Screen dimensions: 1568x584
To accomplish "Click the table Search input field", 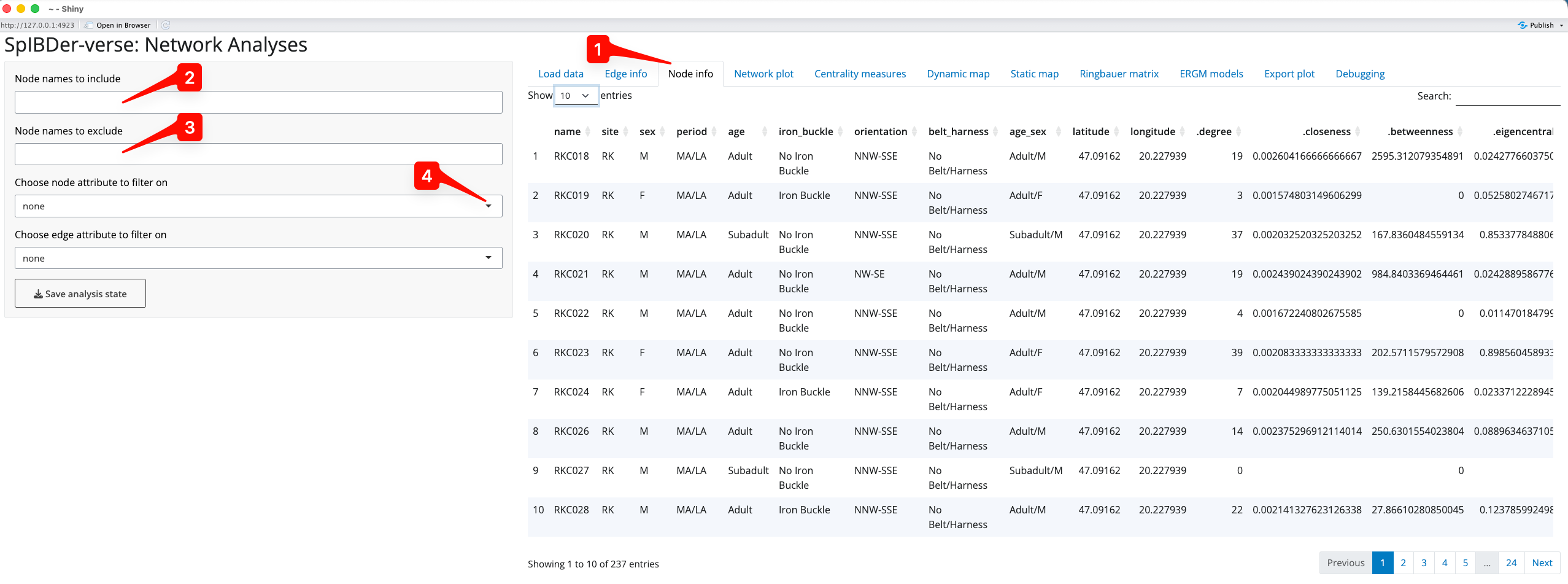I will (x=1507, y=96).
